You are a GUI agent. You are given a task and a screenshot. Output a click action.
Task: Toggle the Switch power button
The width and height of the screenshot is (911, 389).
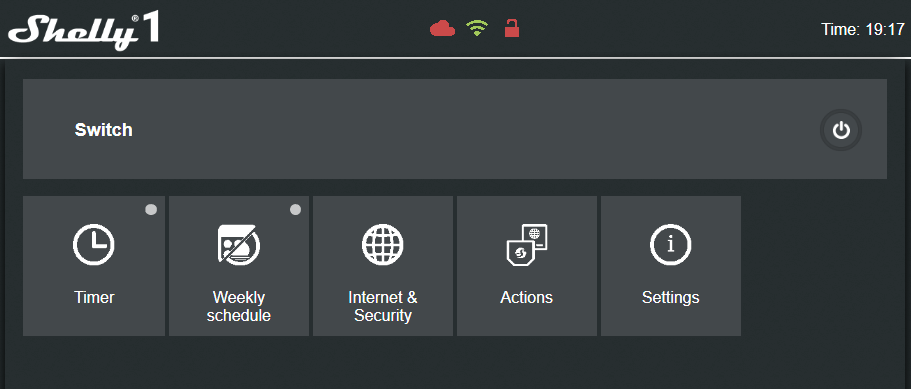[x=841, y=130]
